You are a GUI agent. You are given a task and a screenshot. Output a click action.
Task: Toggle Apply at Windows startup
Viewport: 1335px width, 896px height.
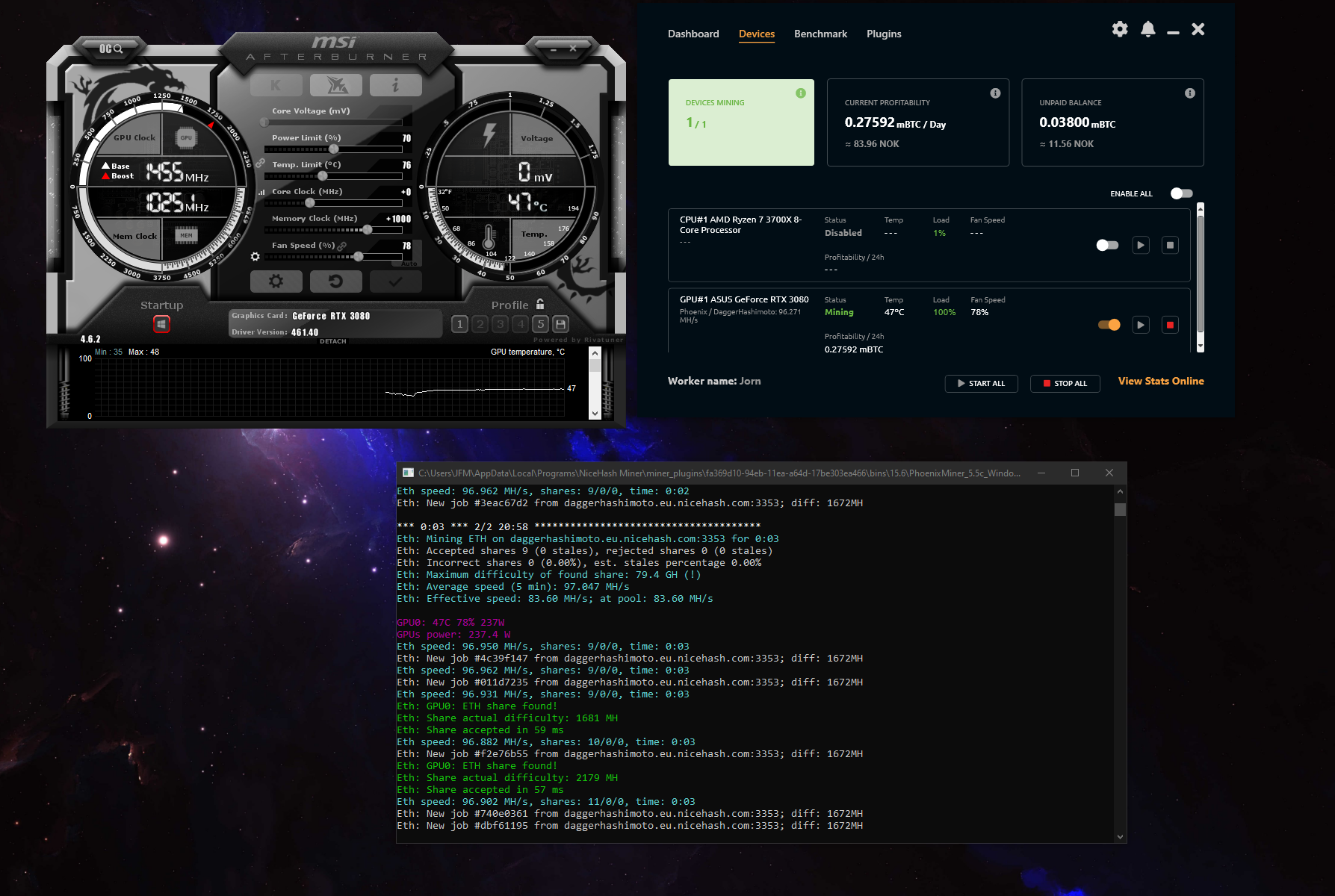pos(161,323)
